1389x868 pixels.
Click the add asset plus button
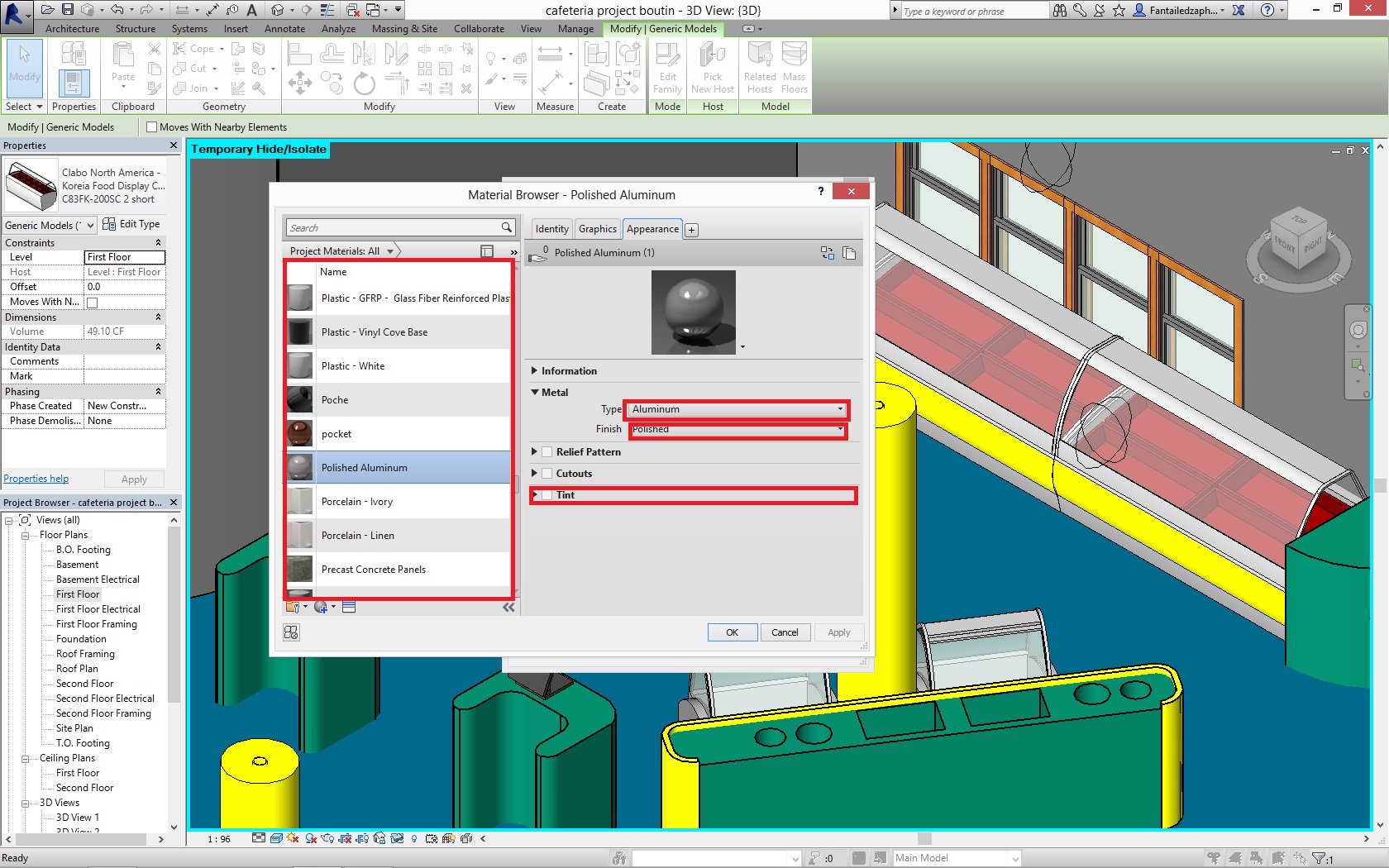coord(692,230)
